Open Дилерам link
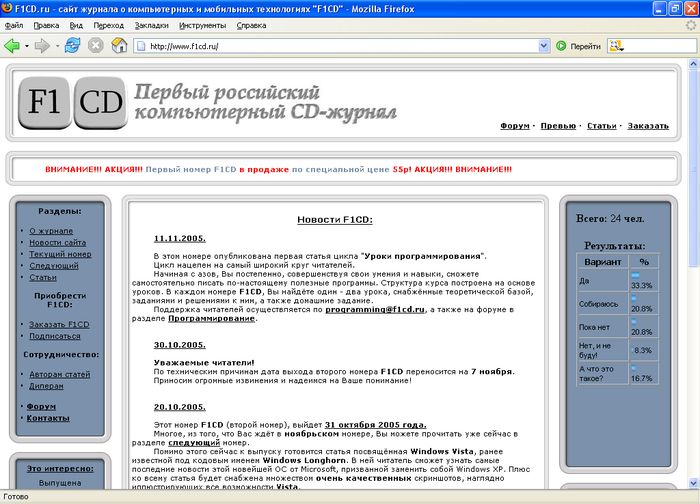 click(x=46, y=386)
